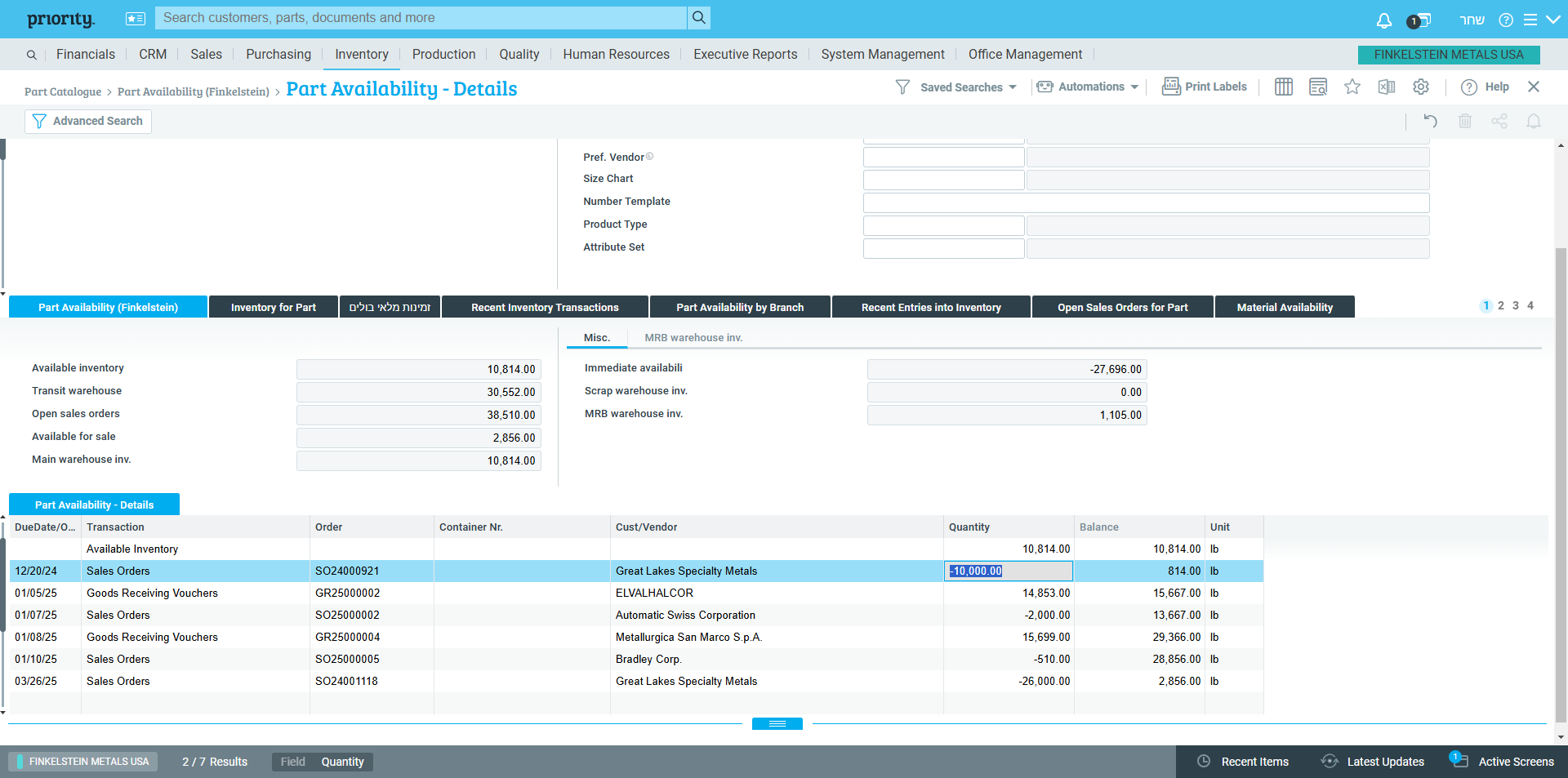Open Active Screens in status bar
This screenshot has height=778, width=1568.
[x=1503, y=762]
